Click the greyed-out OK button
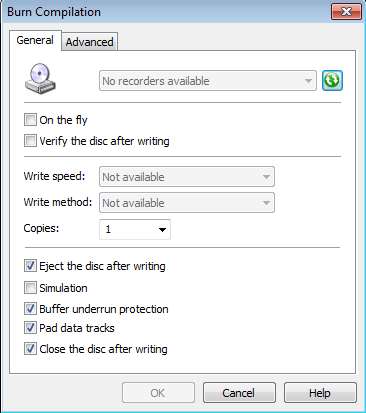Image resolution: width=366 pixels, height=413 pixels. tap(158, 393)
